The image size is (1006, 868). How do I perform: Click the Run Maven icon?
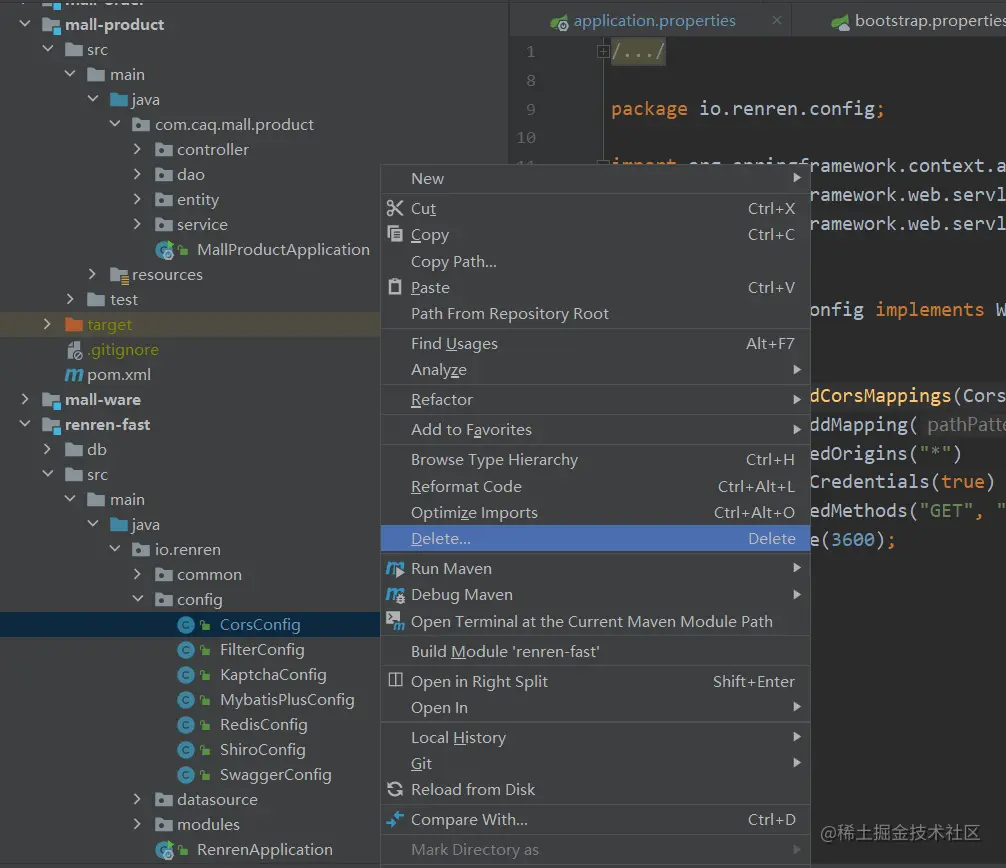click(395, 568)
